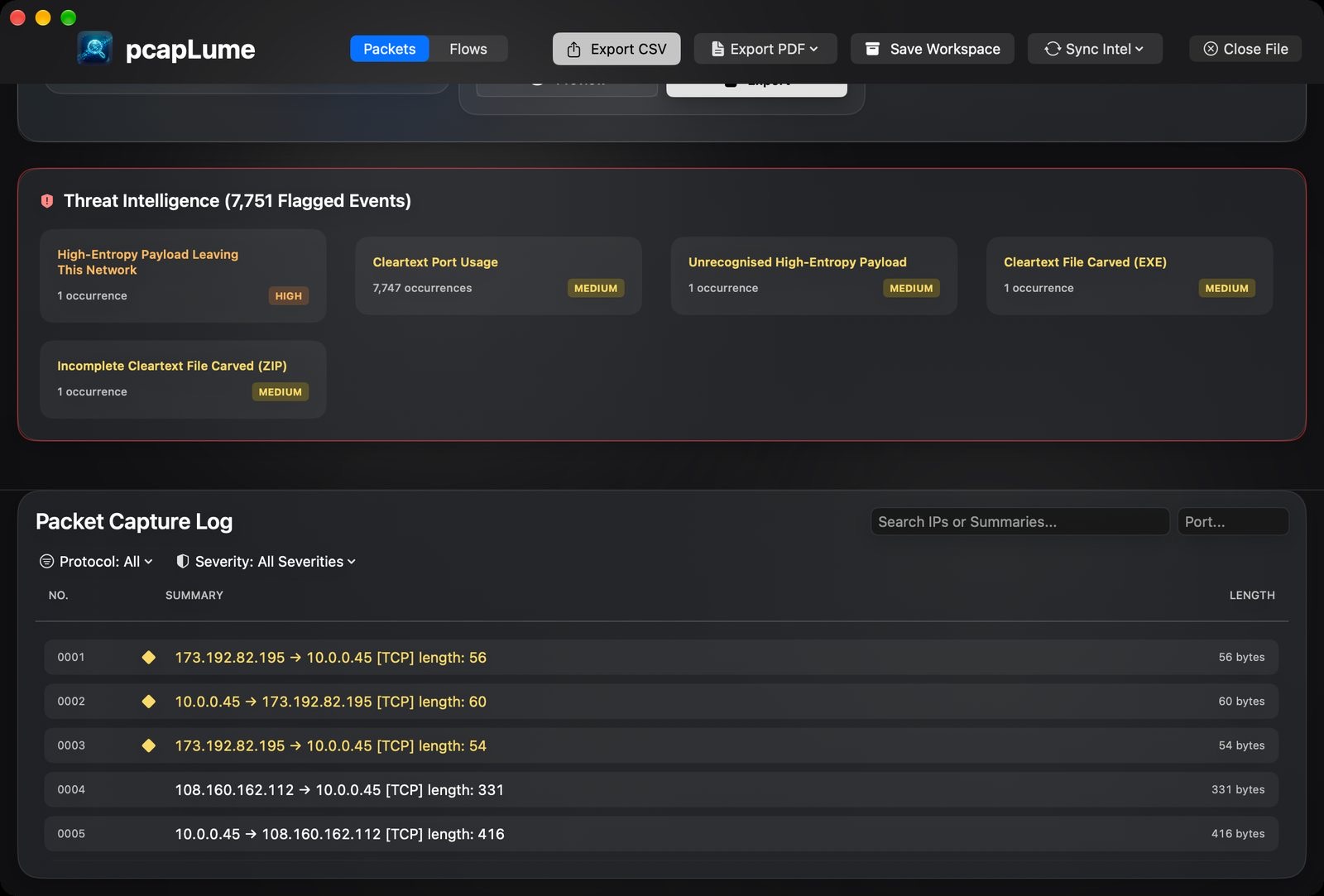This screenshot has width=1324, height=896.
Task: Click the Export PDF document icon
Action: point(717,49)
